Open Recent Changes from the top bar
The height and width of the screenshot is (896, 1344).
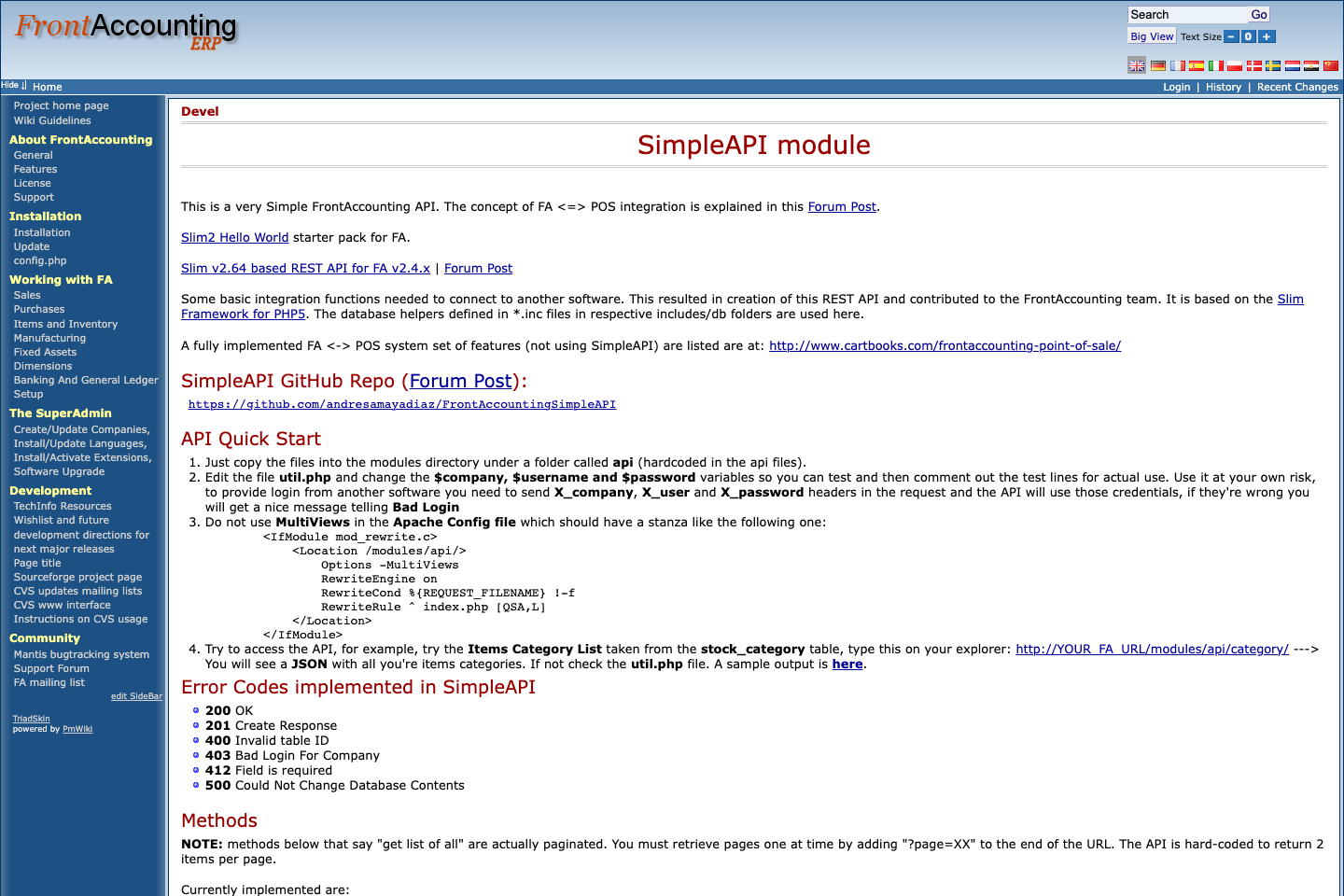point(1296,86)
